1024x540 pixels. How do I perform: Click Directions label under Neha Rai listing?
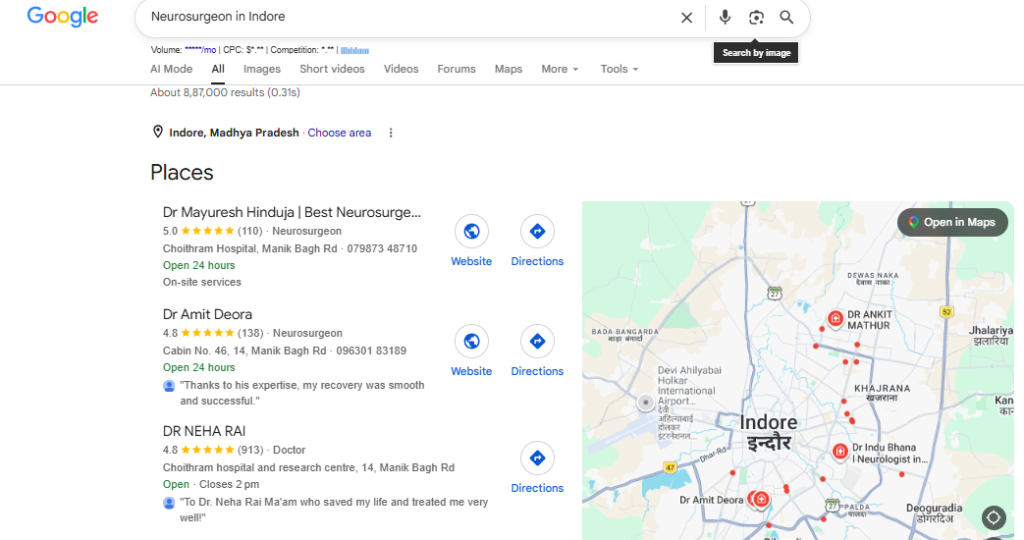(x=537, y=488)
